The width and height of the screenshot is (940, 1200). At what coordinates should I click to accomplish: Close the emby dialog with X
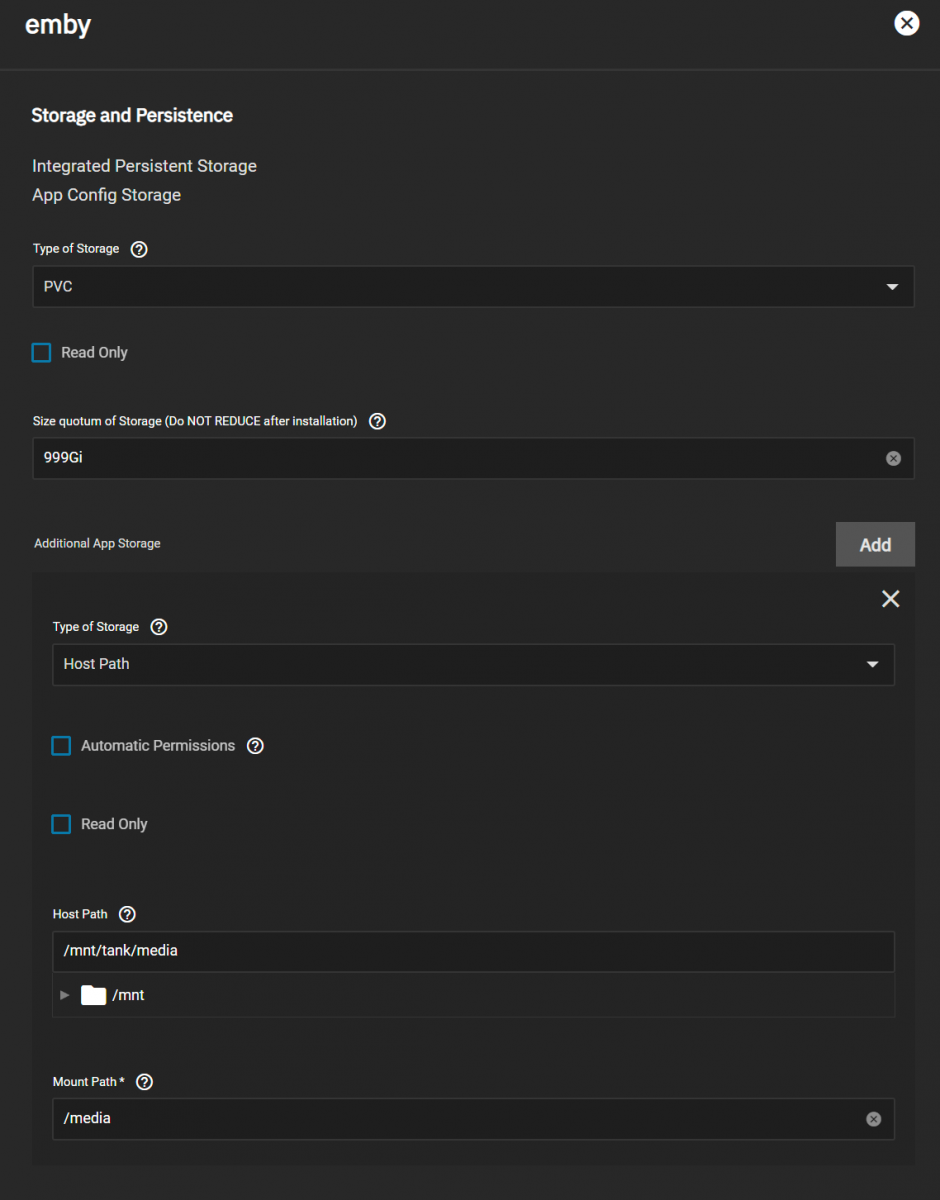point(906,24)
